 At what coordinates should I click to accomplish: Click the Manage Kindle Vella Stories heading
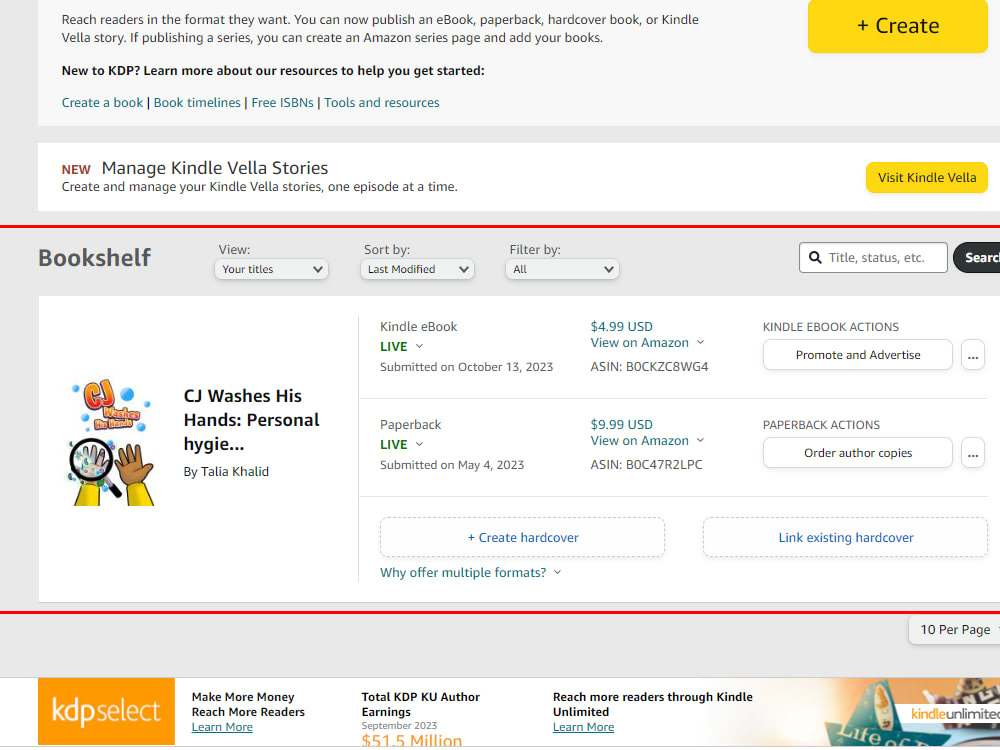pos(214,168)
